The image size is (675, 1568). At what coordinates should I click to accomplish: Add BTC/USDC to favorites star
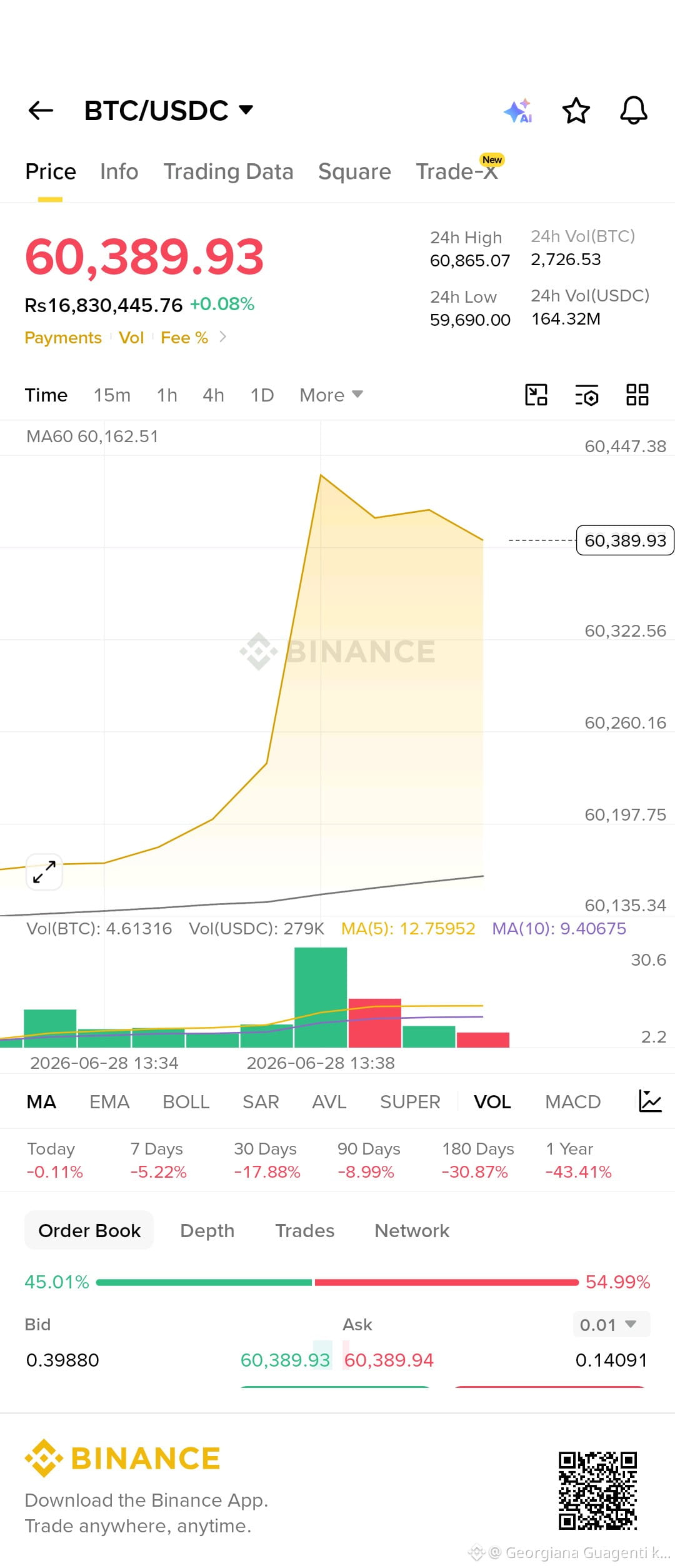pos(576,111)
